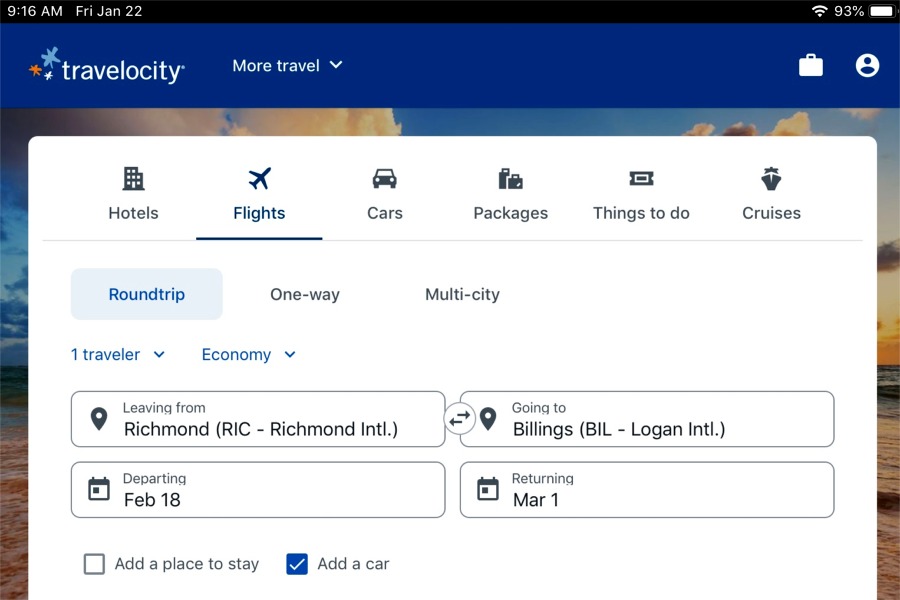Open the Departing Feb 18 date picker
This screenshot has height=600, width=900.
[258, 490]
